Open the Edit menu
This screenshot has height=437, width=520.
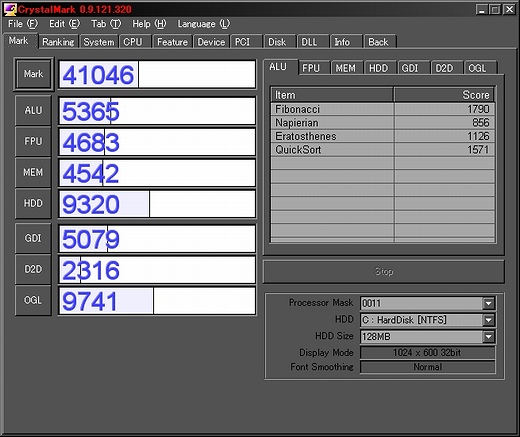point(64,24)
